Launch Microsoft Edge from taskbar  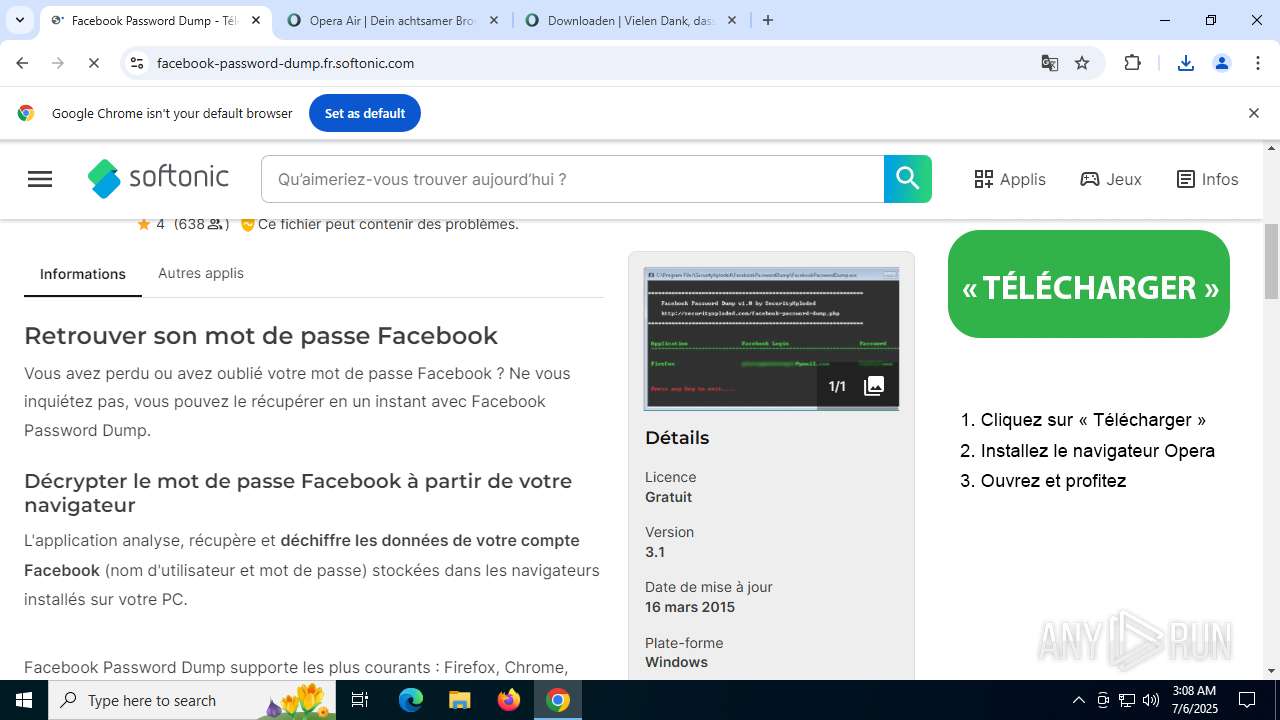click(x=411, y=700)
